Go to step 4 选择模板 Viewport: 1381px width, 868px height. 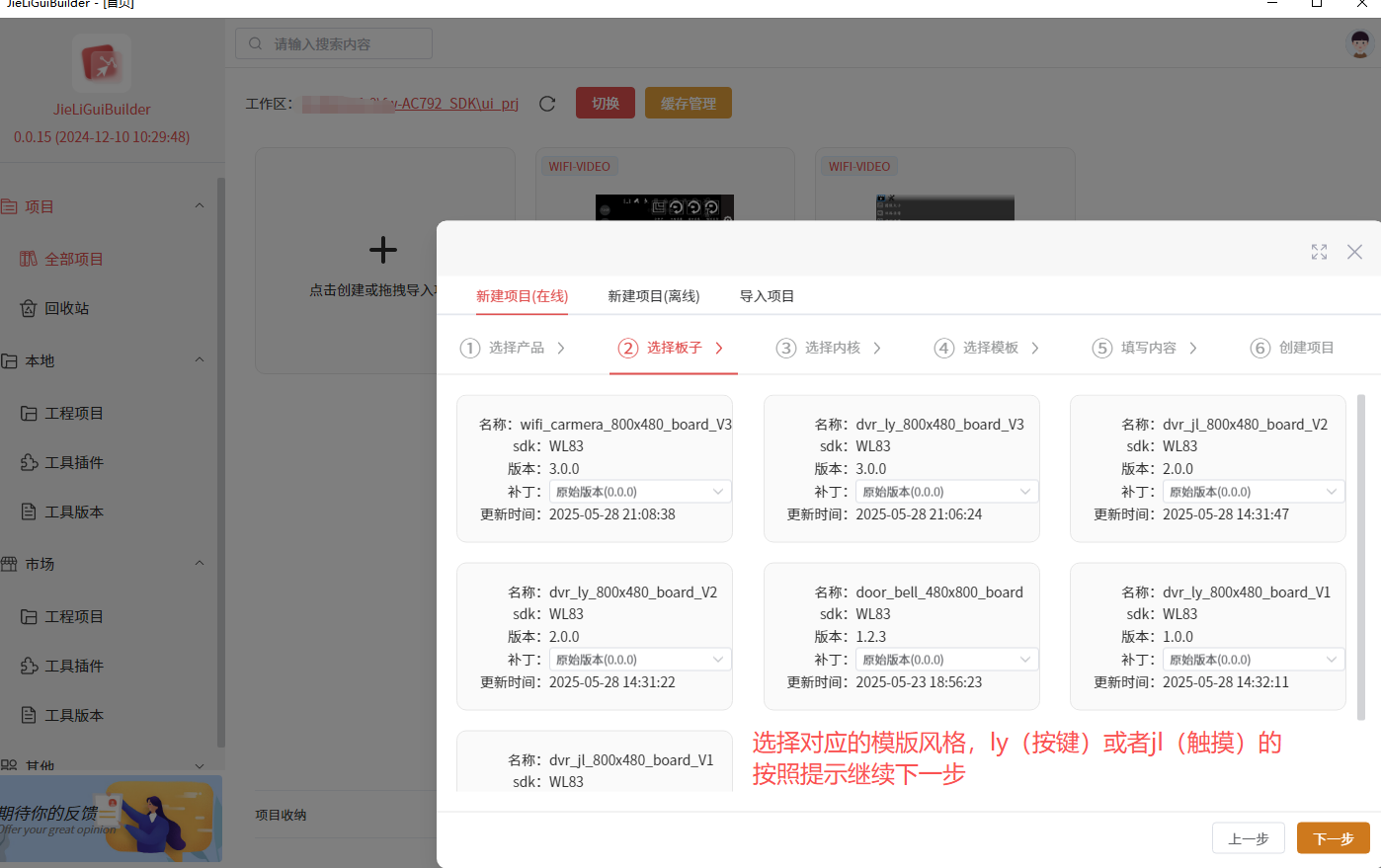987,348
